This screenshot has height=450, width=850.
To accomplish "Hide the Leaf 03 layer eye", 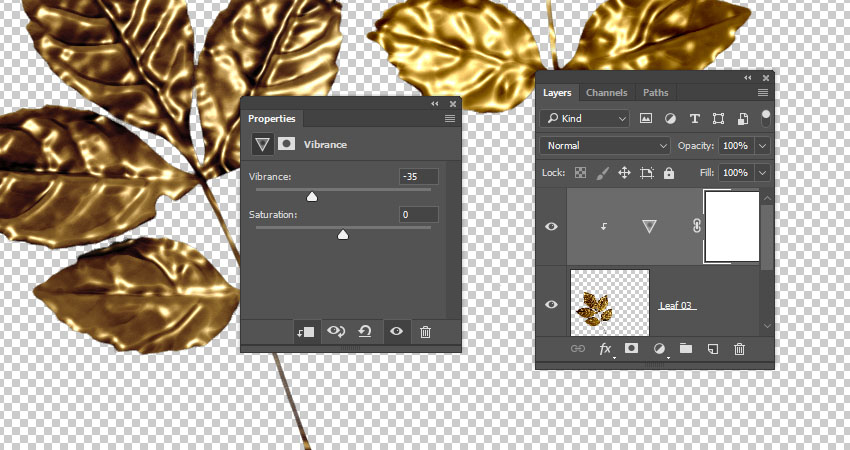I will tap(551, 304).
